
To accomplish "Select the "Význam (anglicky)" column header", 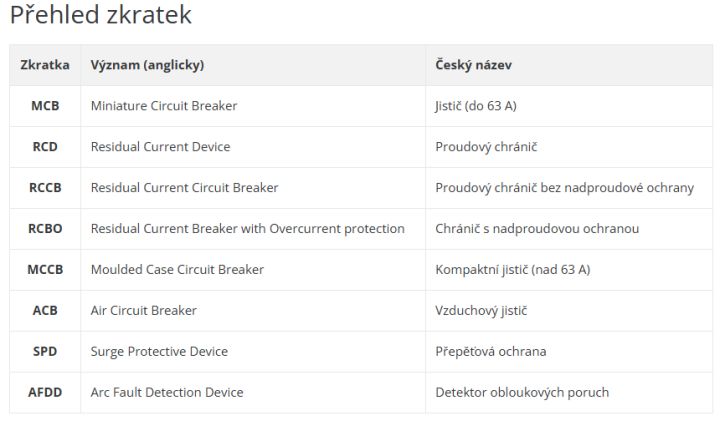I will (x=147, y=65).
